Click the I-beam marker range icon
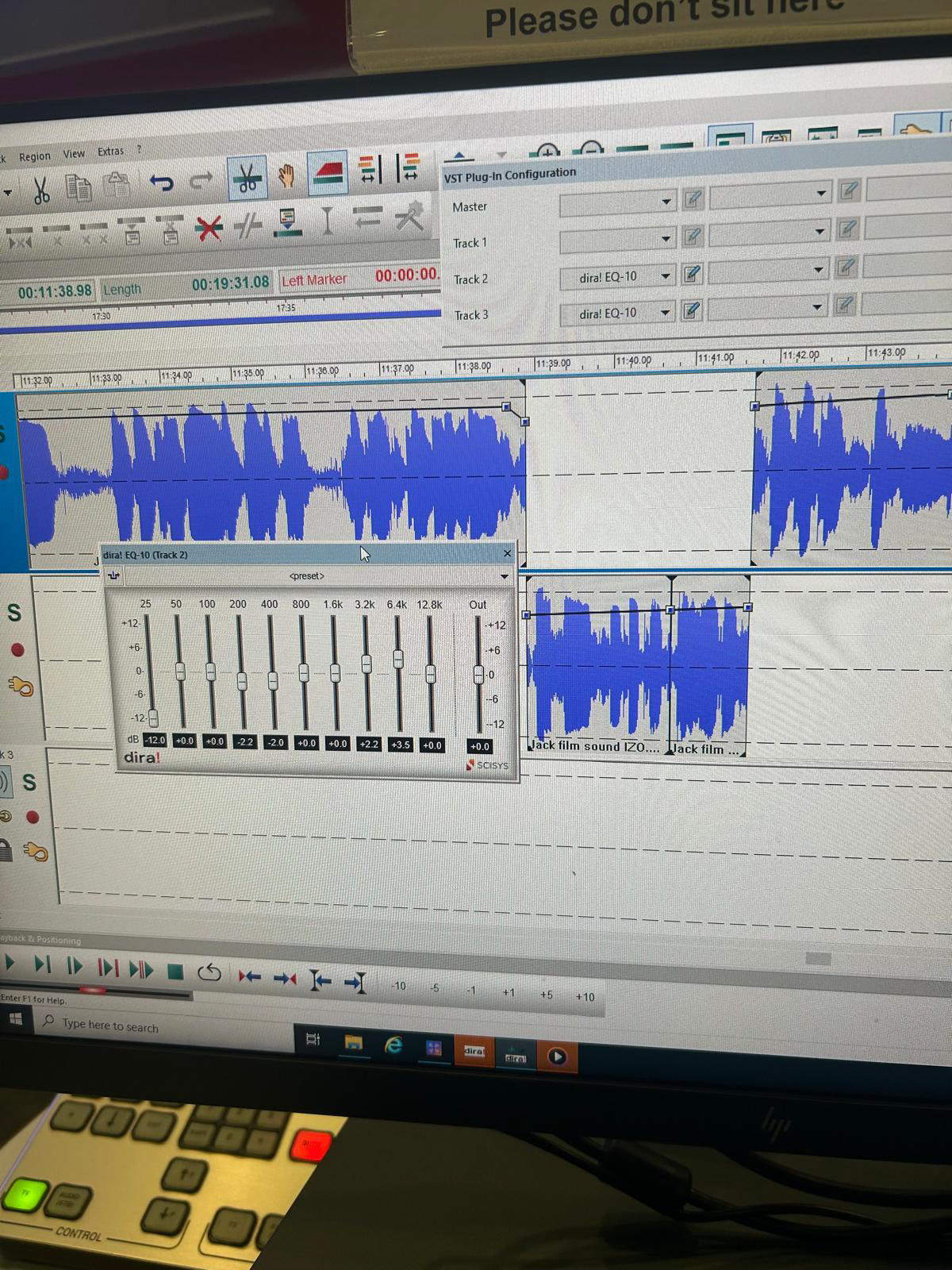 pyautogui.click(x=327, y=221)
